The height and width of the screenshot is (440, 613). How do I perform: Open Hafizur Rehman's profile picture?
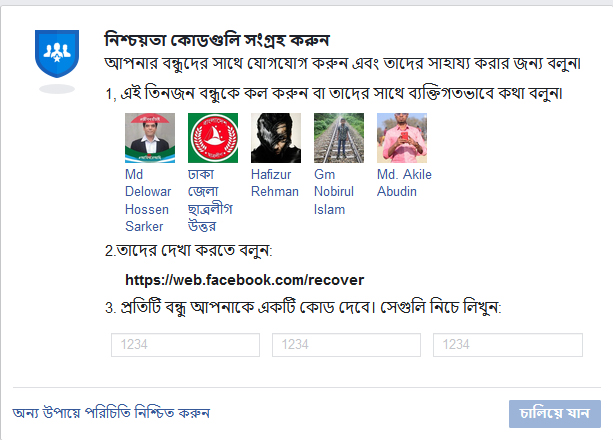(276, 138)
